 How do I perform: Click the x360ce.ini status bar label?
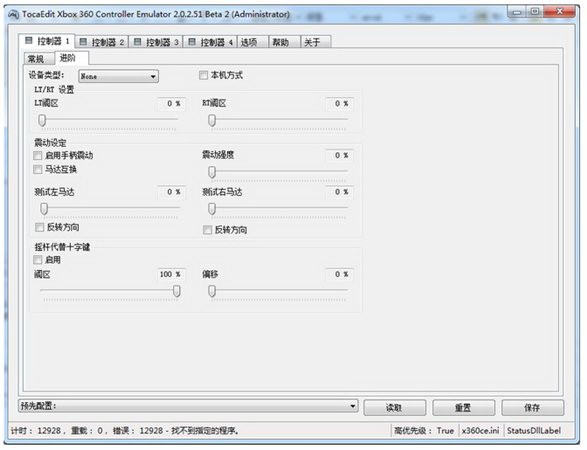click(480, 431)
